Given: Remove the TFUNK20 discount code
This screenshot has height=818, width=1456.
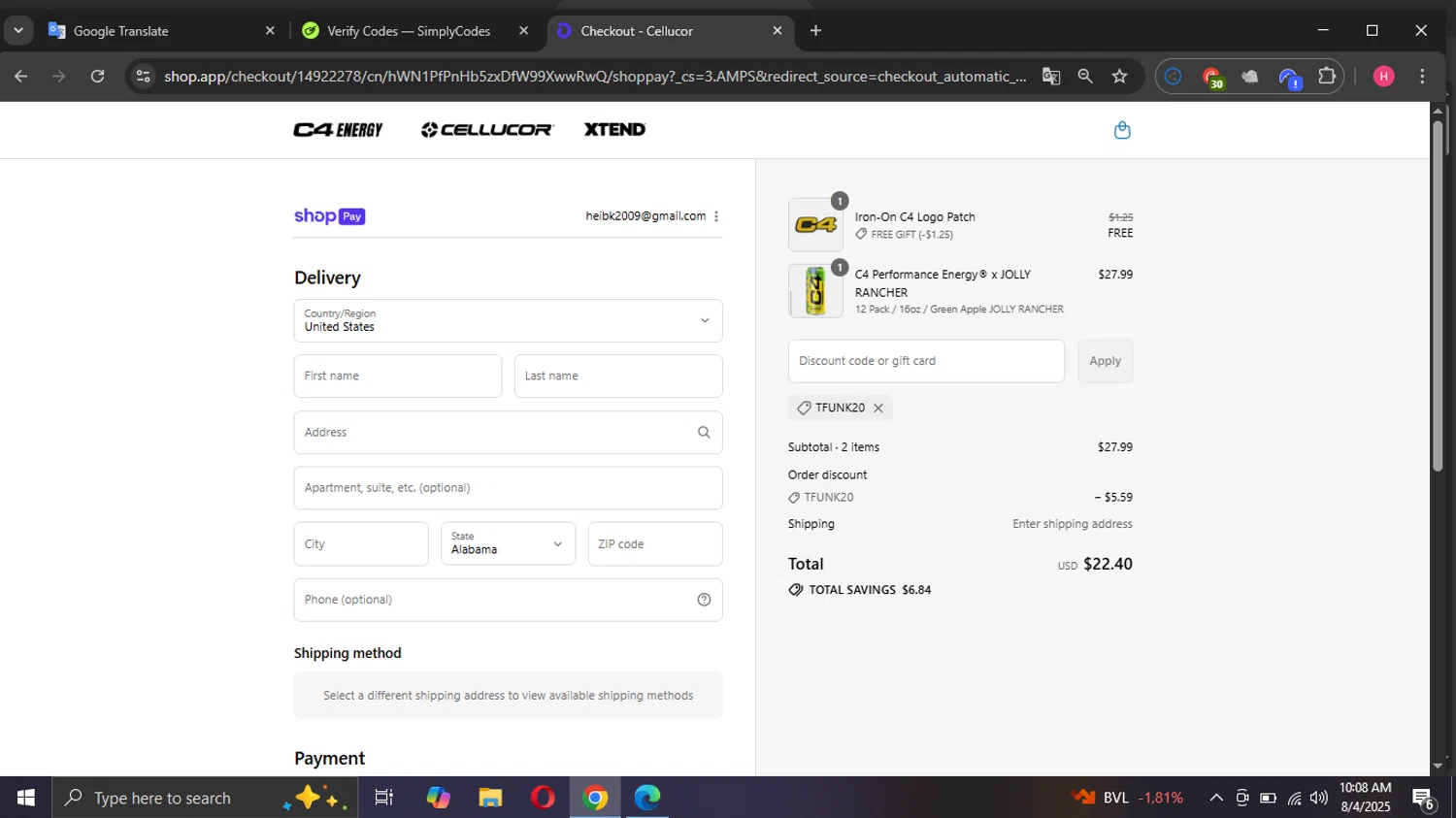Looking at the screenshot, I should (x=877, y=409).
